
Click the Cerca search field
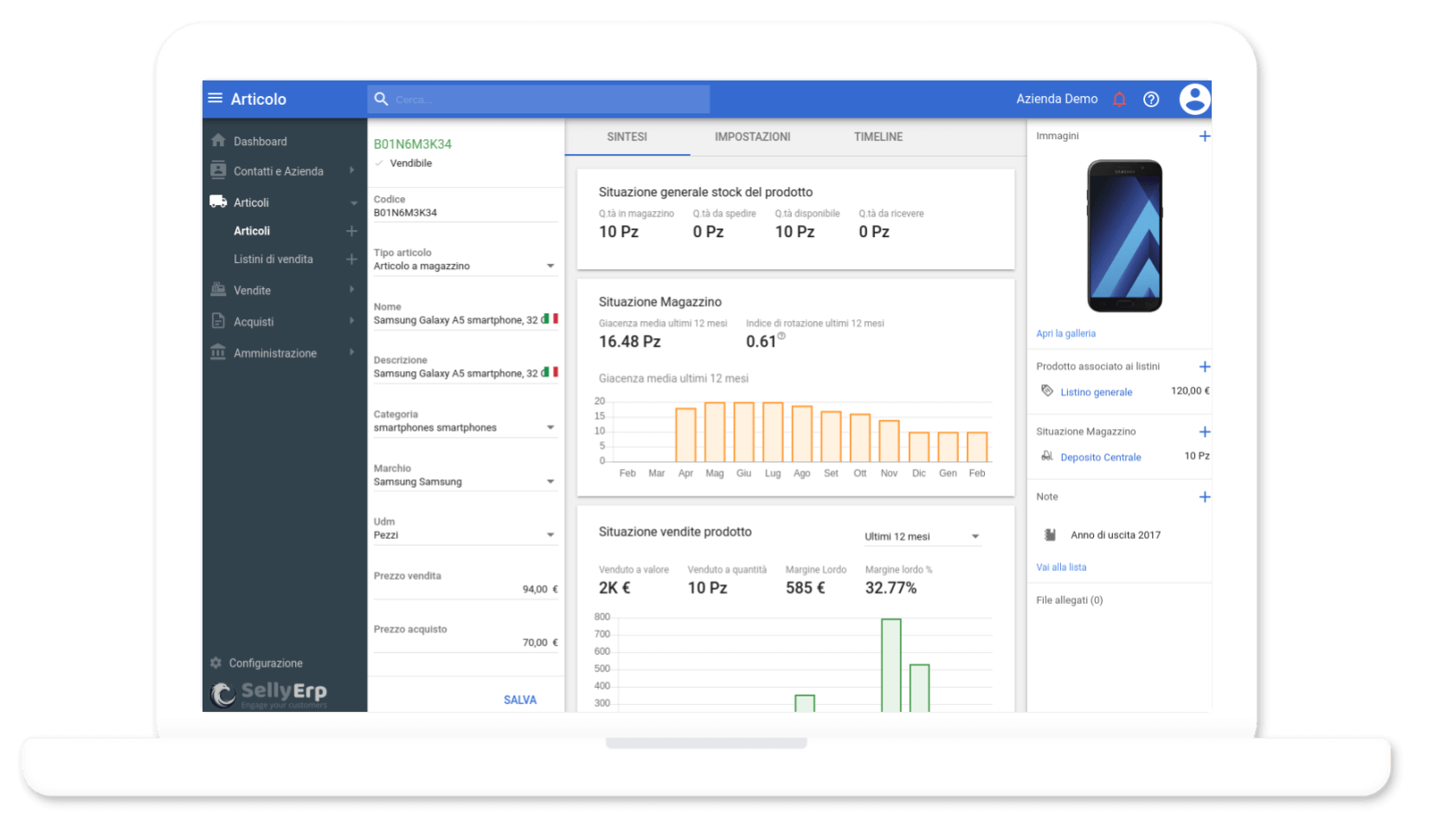point(538,99)
